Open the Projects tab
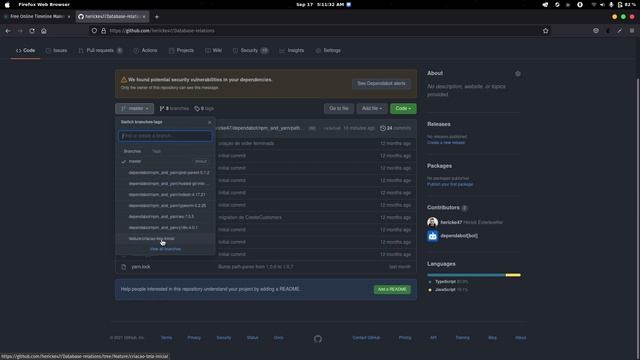 pyautogui.click(x=181, y=51)
